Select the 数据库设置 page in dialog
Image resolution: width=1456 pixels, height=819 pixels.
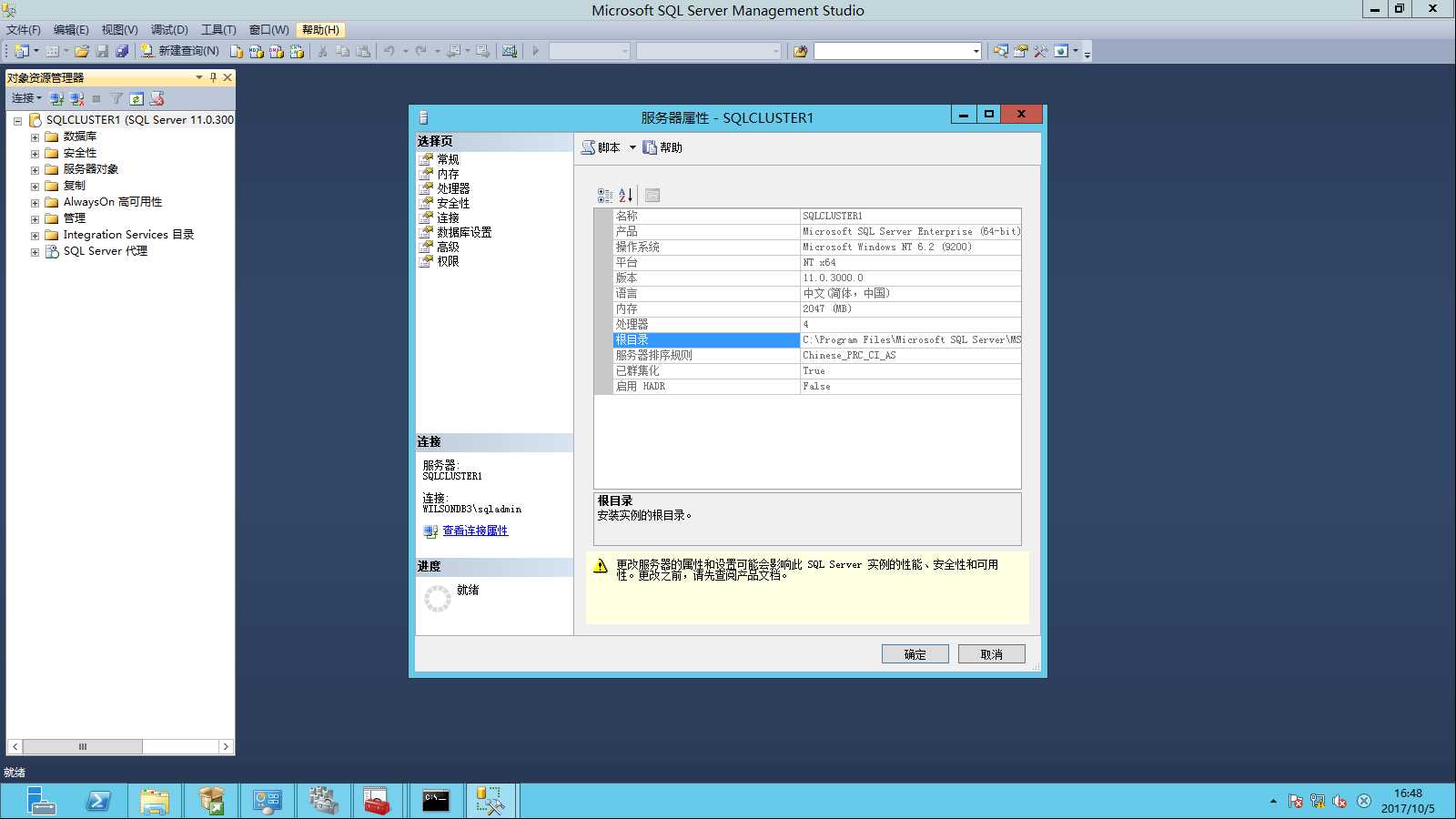464,232
